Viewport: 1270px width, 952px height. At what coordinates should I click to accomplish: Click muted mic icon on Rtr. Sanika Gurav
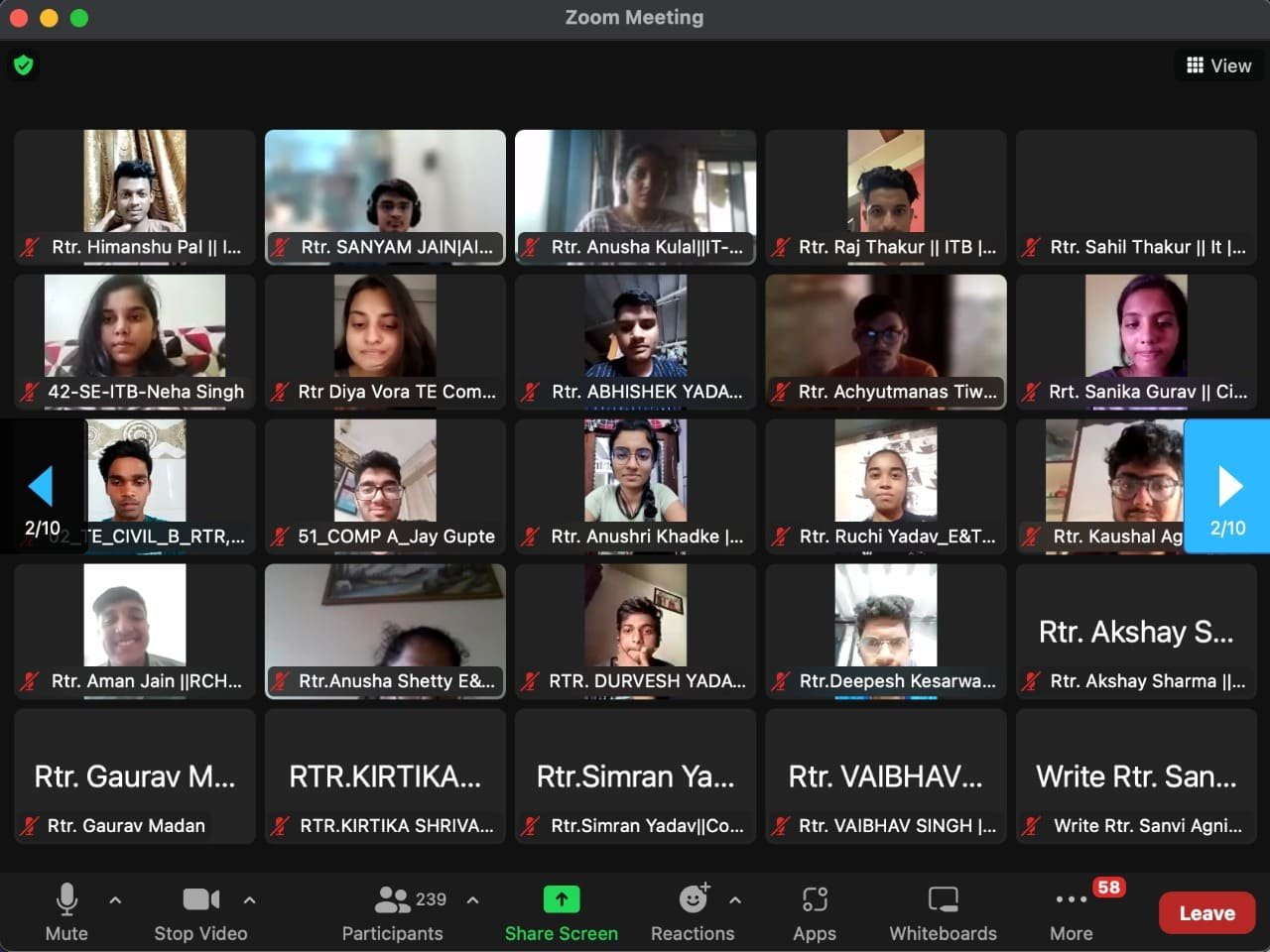point(1033,392)
